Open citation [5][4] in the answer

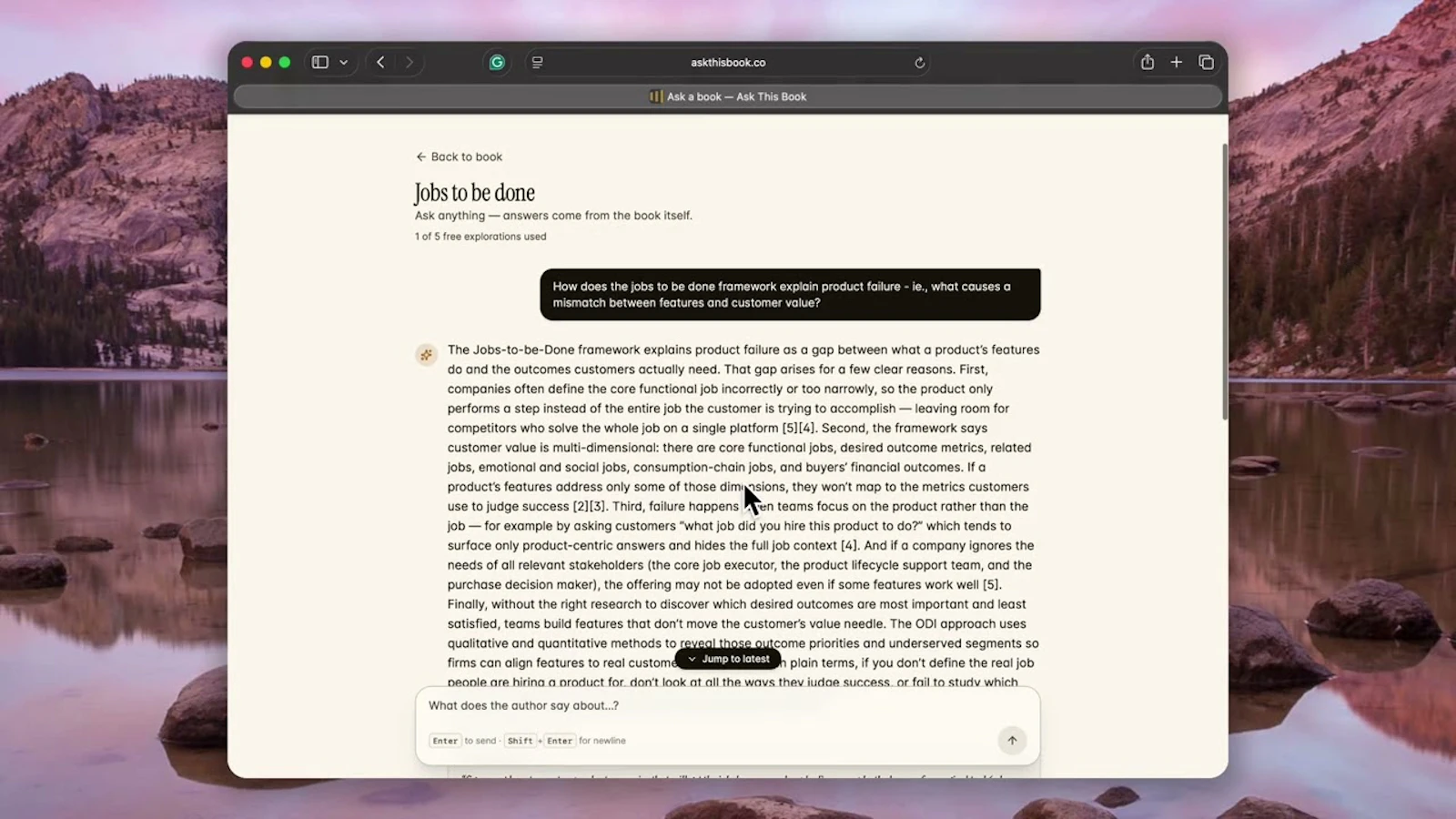click(800, 429)
